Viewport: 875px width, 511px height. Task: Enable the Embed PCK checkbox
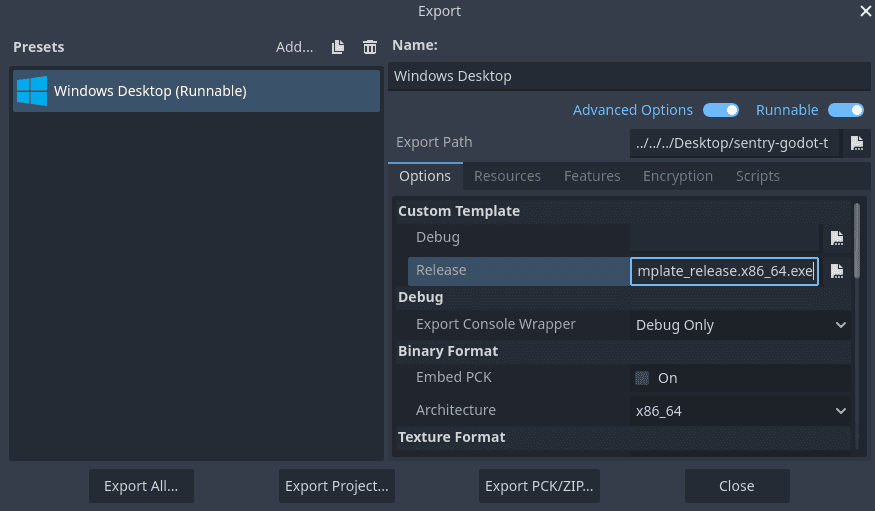pyautogui.click(x=643, y=378)
